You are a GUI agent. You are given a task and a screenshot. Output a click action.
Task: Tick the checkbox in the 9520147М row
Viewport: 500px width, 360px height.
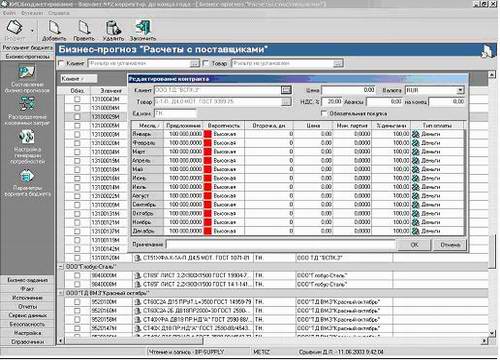point(77,328)
